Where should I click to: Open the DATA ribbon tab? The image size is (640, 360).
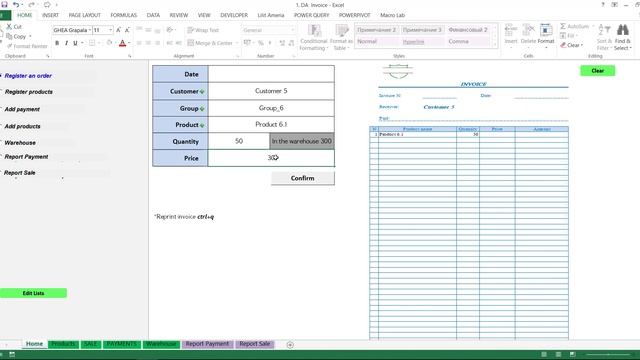pyautogui.click(x=153, y=15)
